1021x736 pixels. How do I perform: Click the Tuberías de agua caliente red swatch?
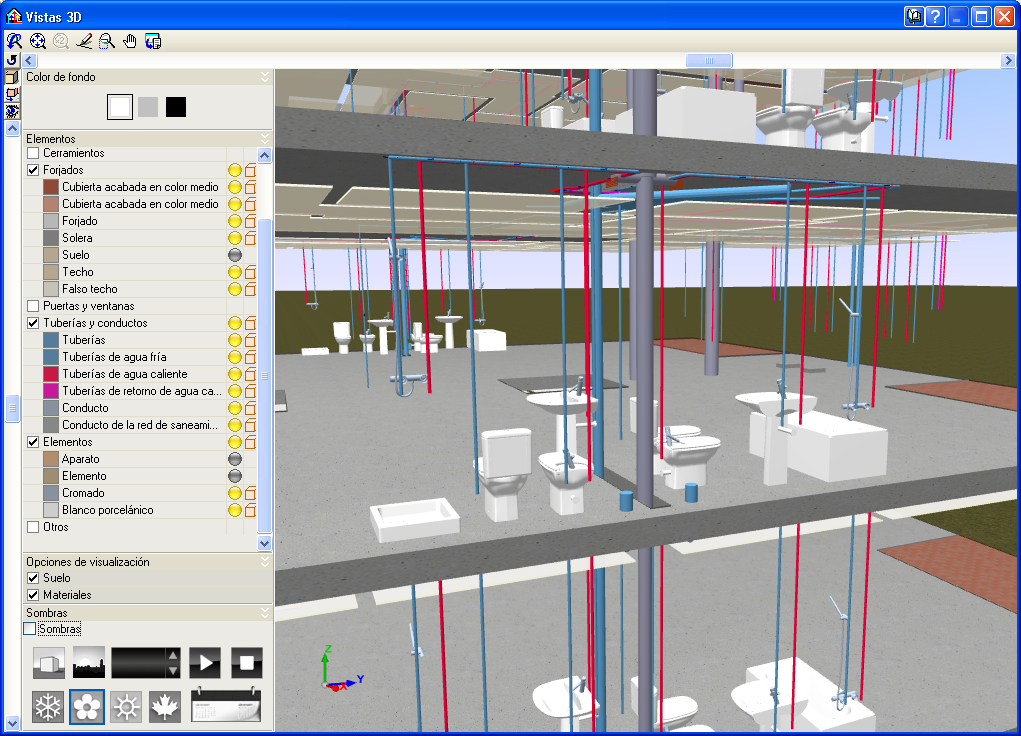[x=51, y=374]
